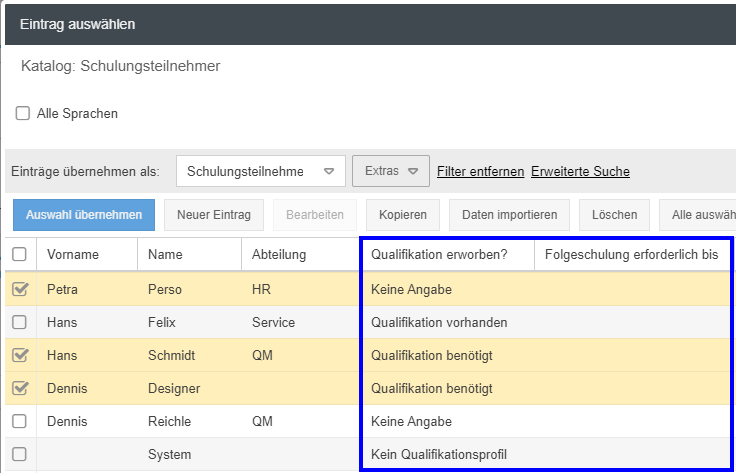Select the checkbox for Dennis Reichle

(20, 421)
